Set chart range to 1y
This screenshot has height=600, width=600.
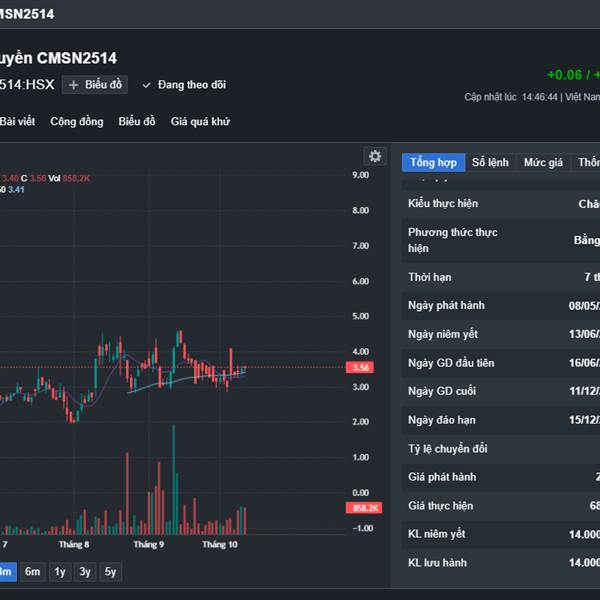coord(60,571)
